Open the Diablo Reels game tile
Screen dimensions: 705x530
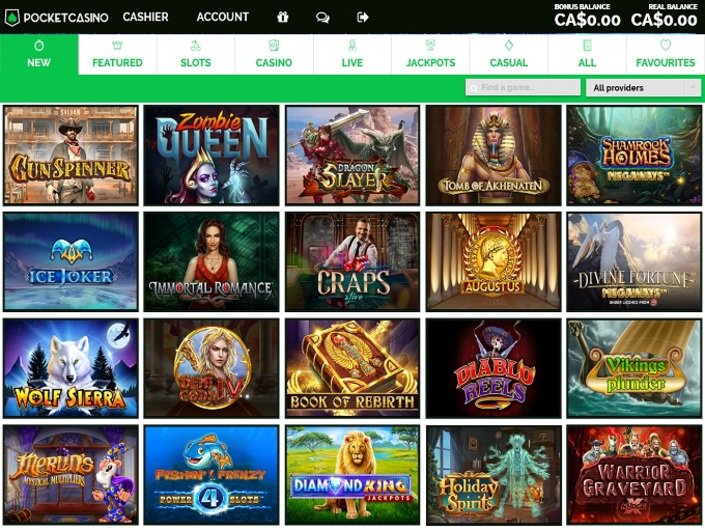tap(493, 368)
